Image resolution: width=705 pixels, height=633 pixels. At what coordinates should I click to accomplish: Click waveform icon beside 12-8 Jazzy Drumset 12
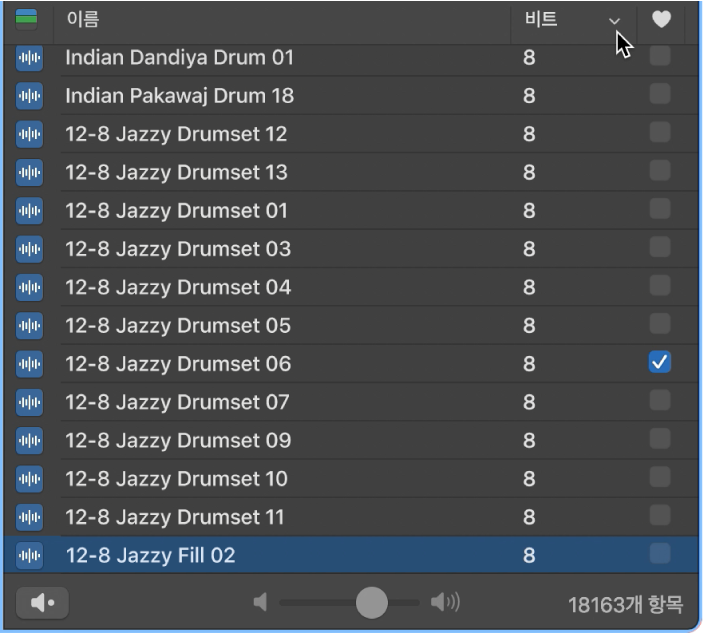click(30, 134)
